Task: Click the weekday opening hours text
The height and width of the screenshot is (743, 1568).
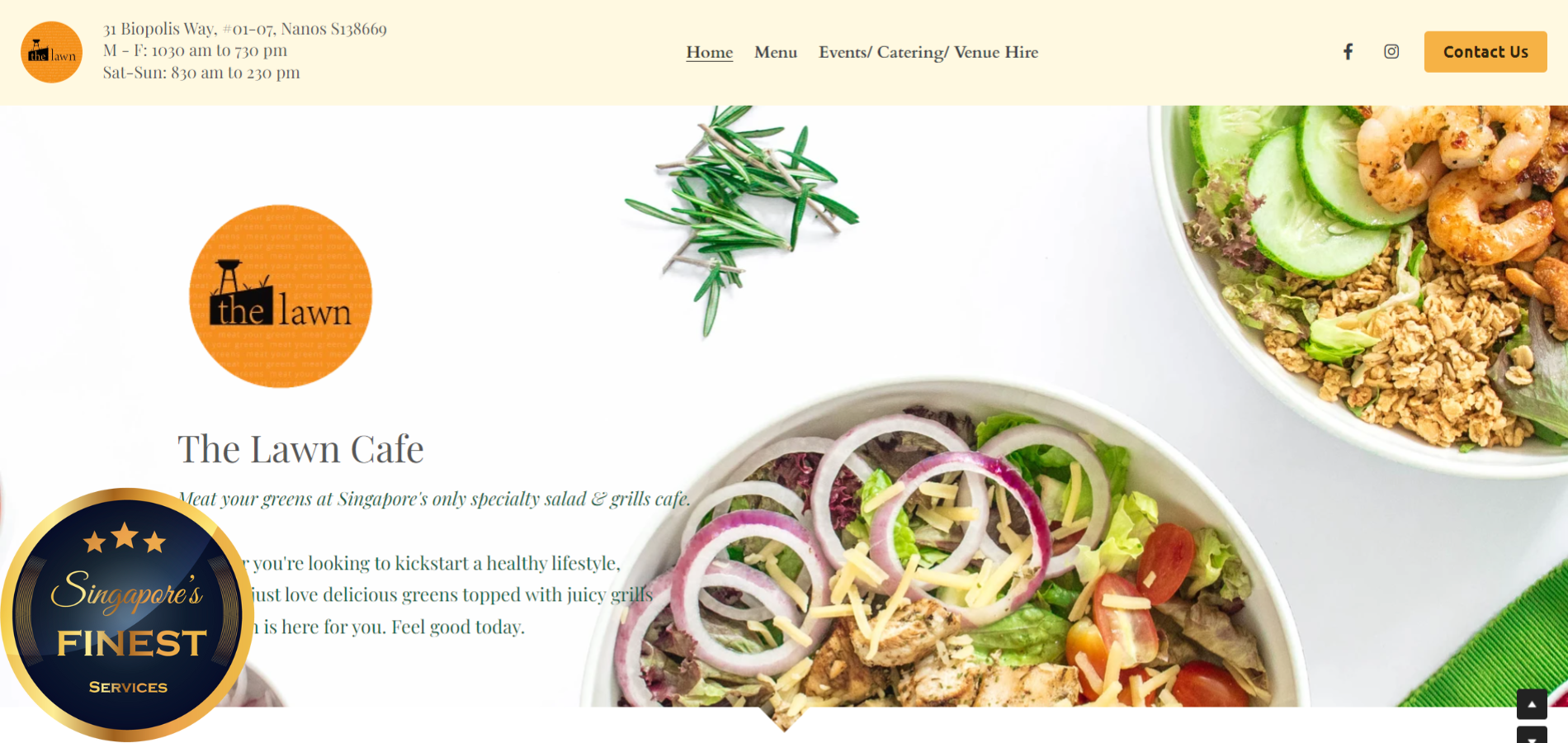Action: 196,50
